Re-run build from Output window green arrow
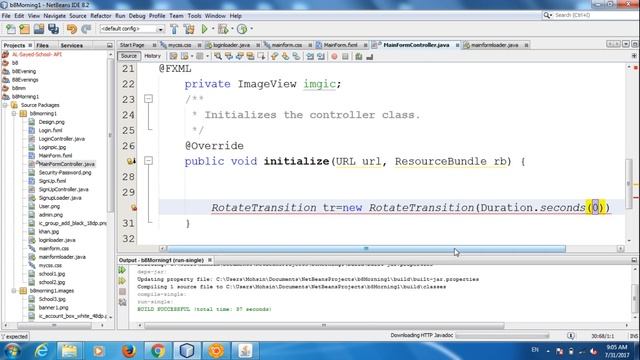640x360 pixels. click(x=122, y=270)
